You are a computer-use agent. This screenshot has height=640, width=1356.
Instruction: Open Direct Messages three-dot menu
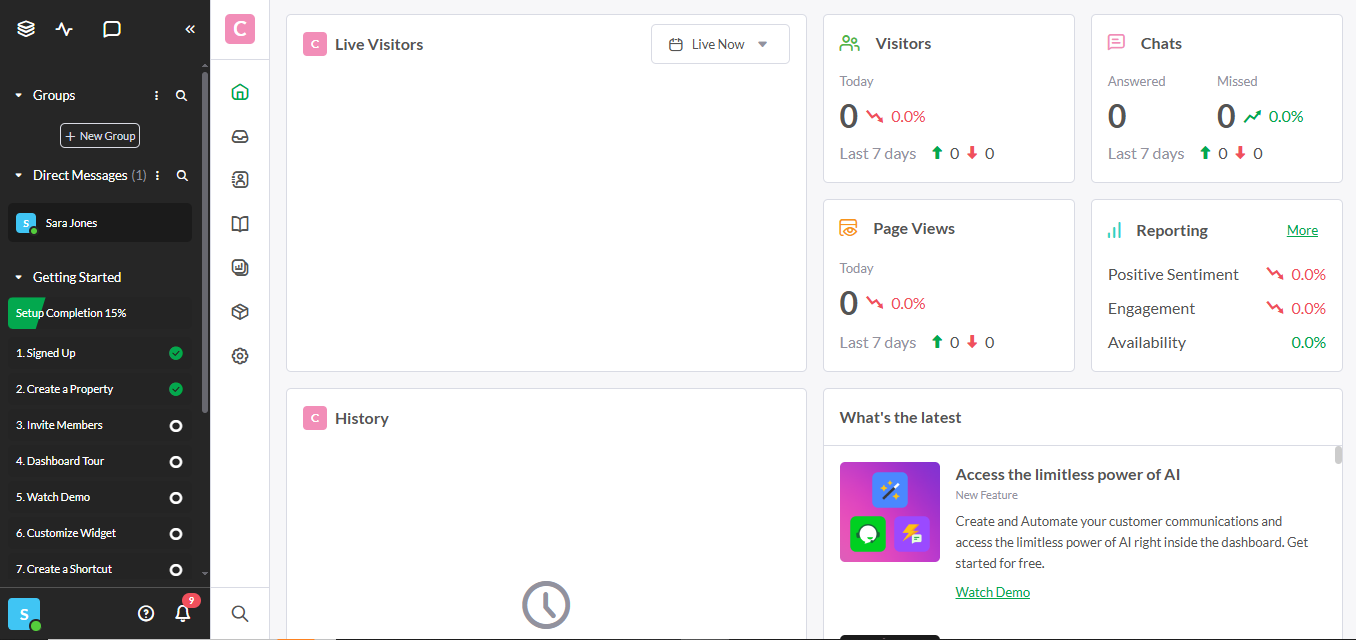[x=157, y=176]
